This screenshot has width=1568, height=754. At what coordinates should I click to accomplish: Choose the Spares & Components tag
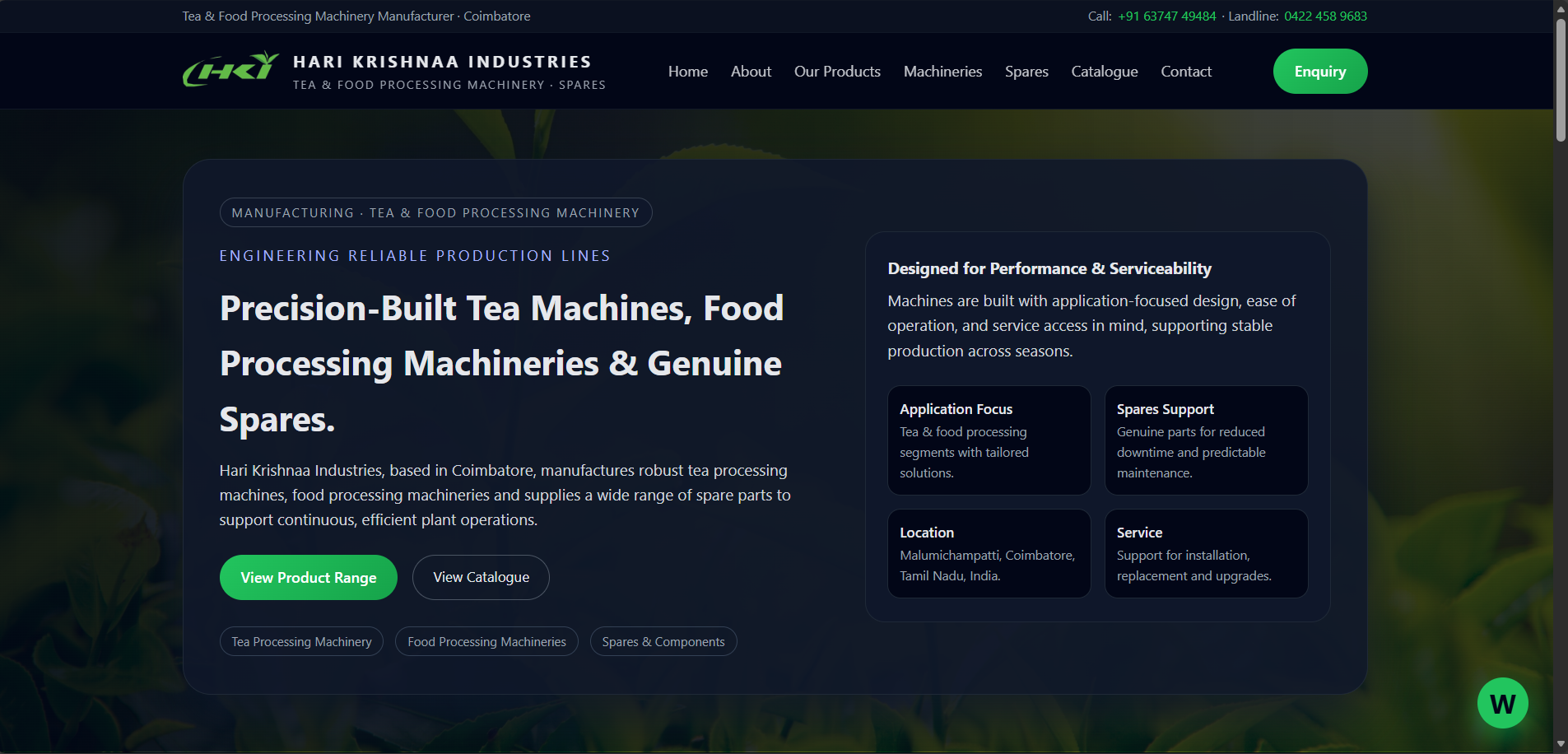(x=663, y=642)
